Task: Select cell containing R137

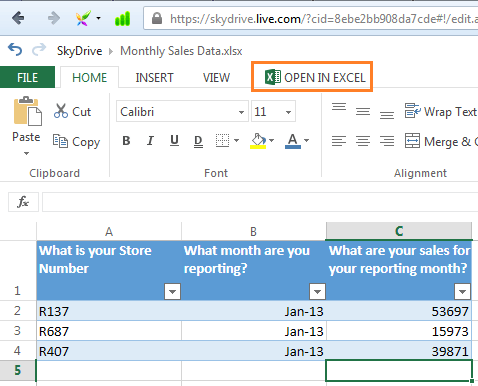Action: [x=109, y=311]
